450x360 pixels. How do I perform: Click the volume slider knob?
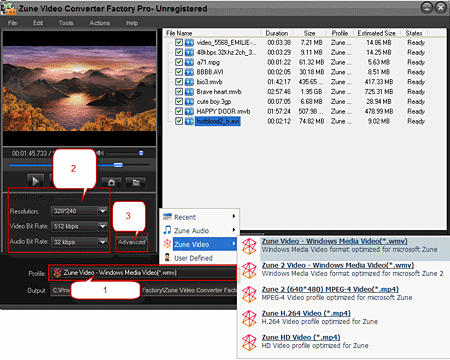(x=141, y=153)
